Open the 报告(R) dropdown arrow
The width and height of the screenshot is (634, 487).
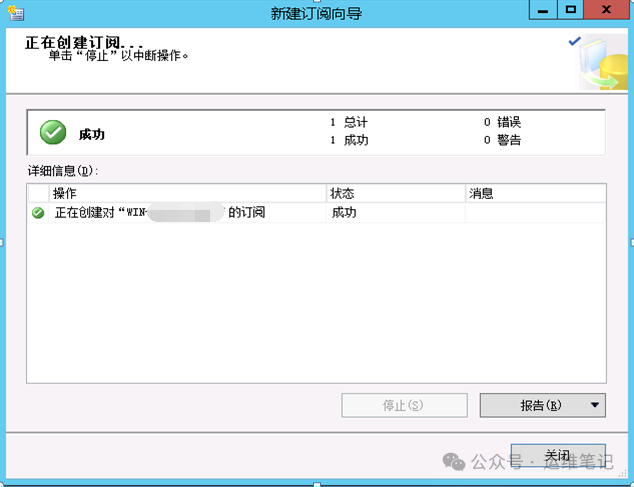pyautogui.click(x=594, y=405)
